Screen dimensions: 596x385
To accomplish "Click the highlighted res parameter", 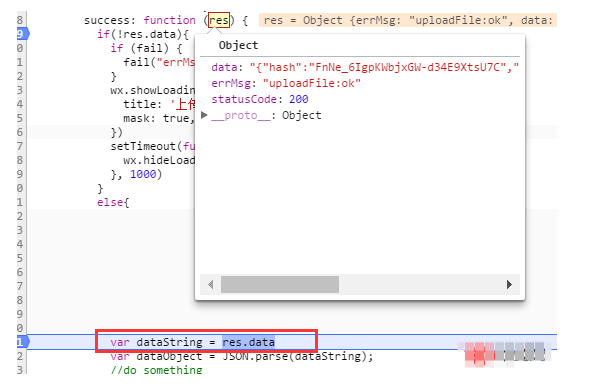I will [219, 20].
